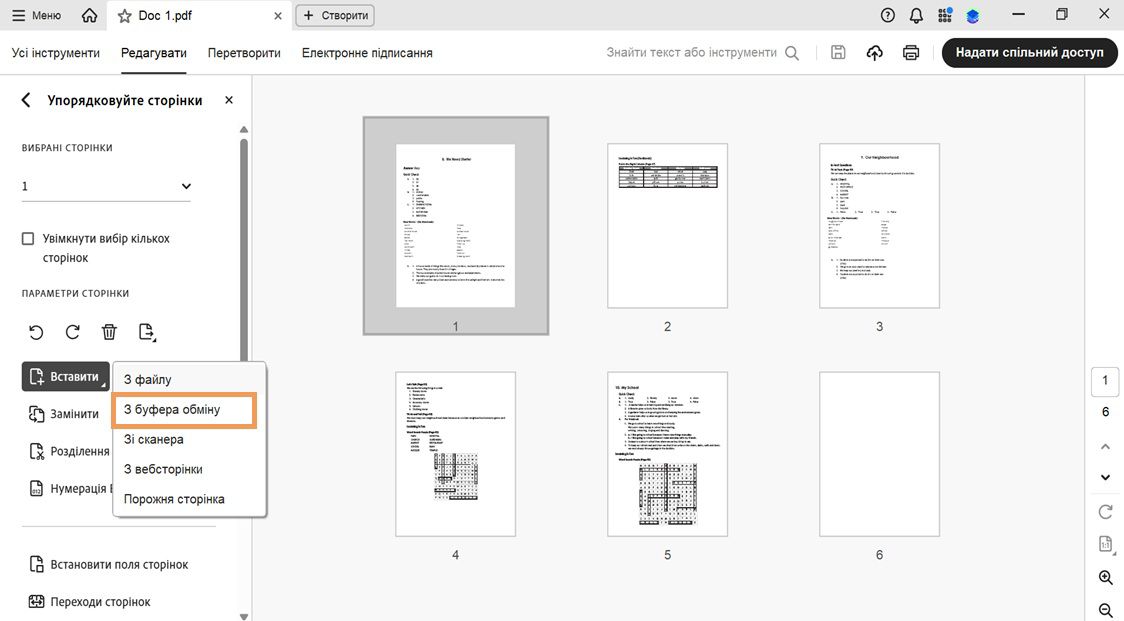This screenshot has height=621, width=1124.
Task: Go to the Home icon
Action: (x=89, y=15)
